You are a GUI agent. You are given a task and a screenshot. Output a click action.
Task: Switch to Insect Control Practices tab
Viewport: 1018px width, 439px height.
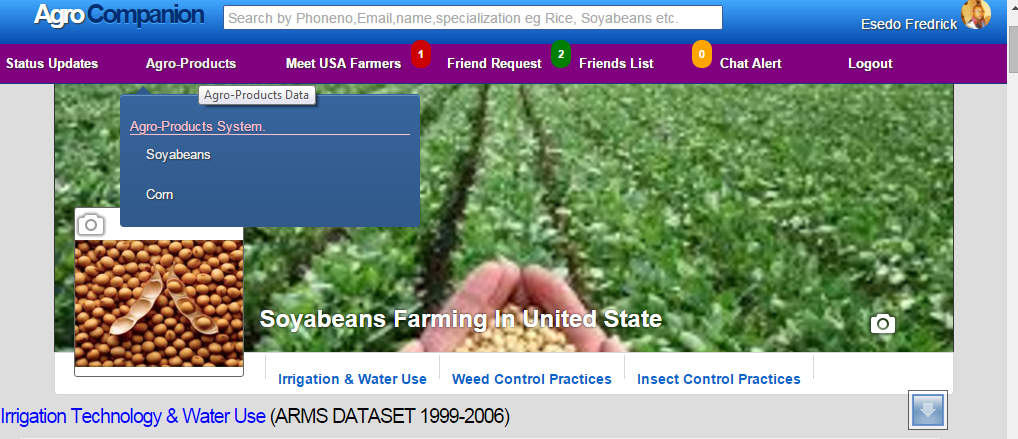[x=719, y=379]
